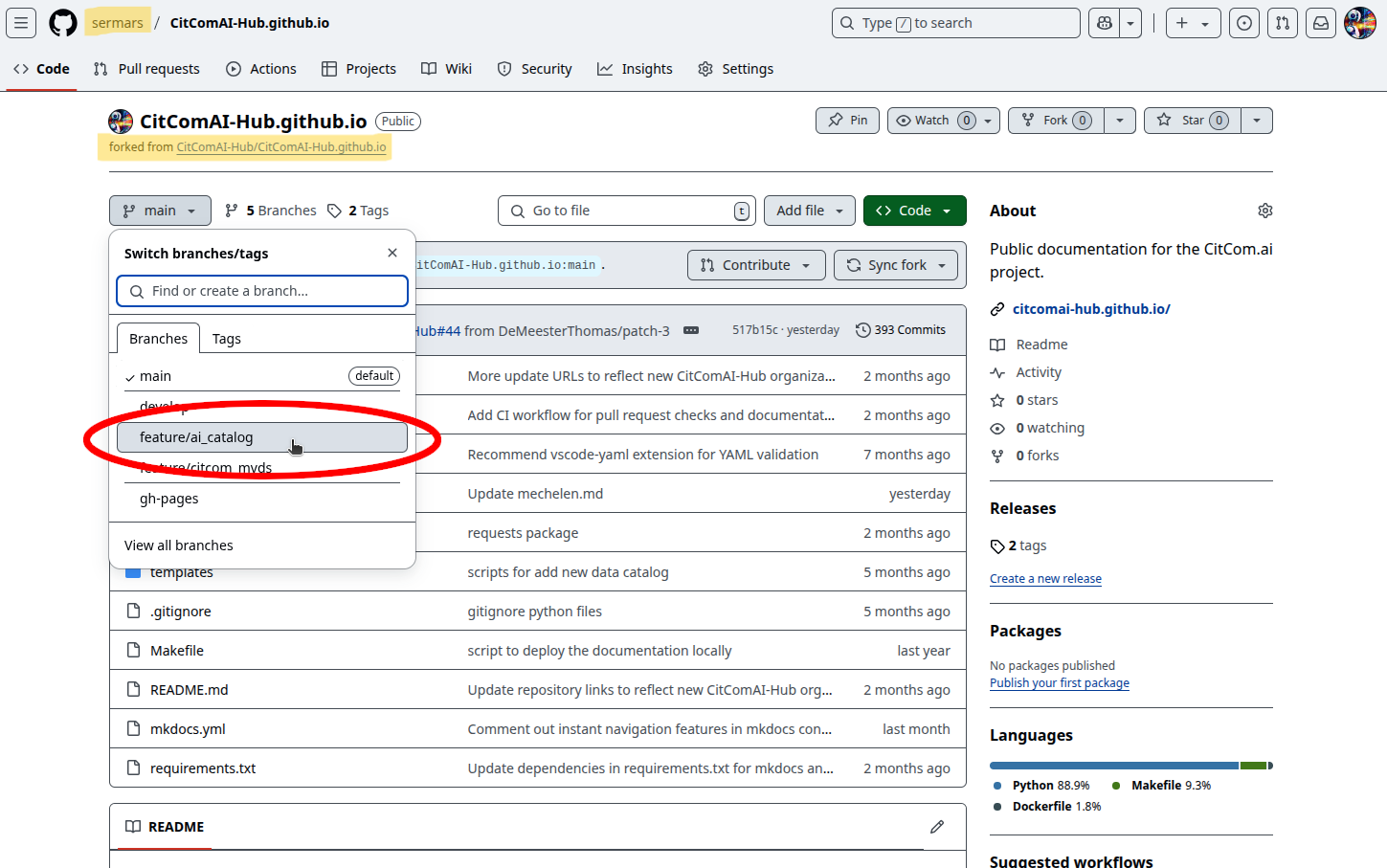This screenshot has height=868, width=1387.
Task: Expand the Star lists dropdown arrow
Action: click(1257, 121)
